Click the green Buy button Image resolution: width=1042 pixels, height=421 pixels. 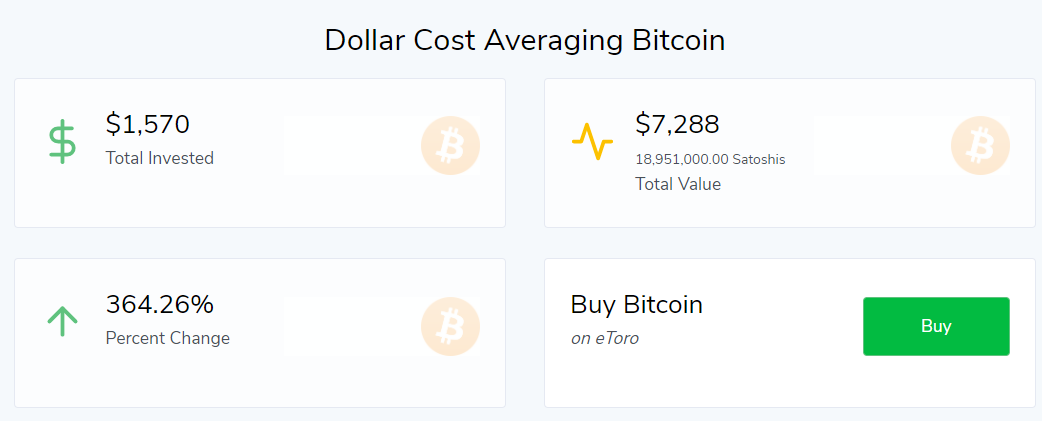[936, 326]
